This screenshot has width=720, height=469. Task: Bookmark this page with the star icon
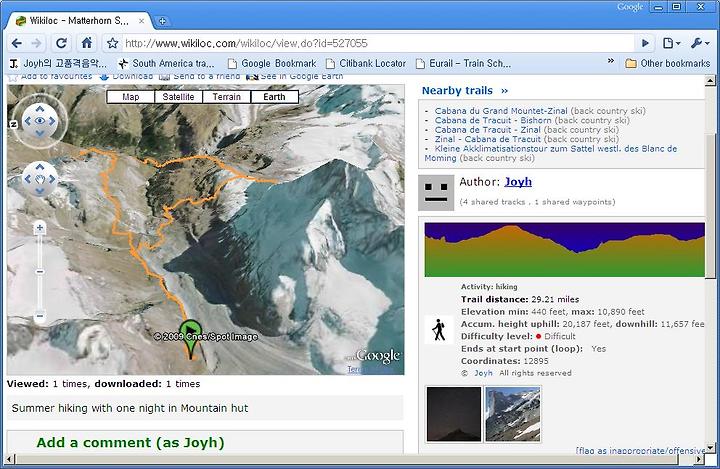[112, 43]
